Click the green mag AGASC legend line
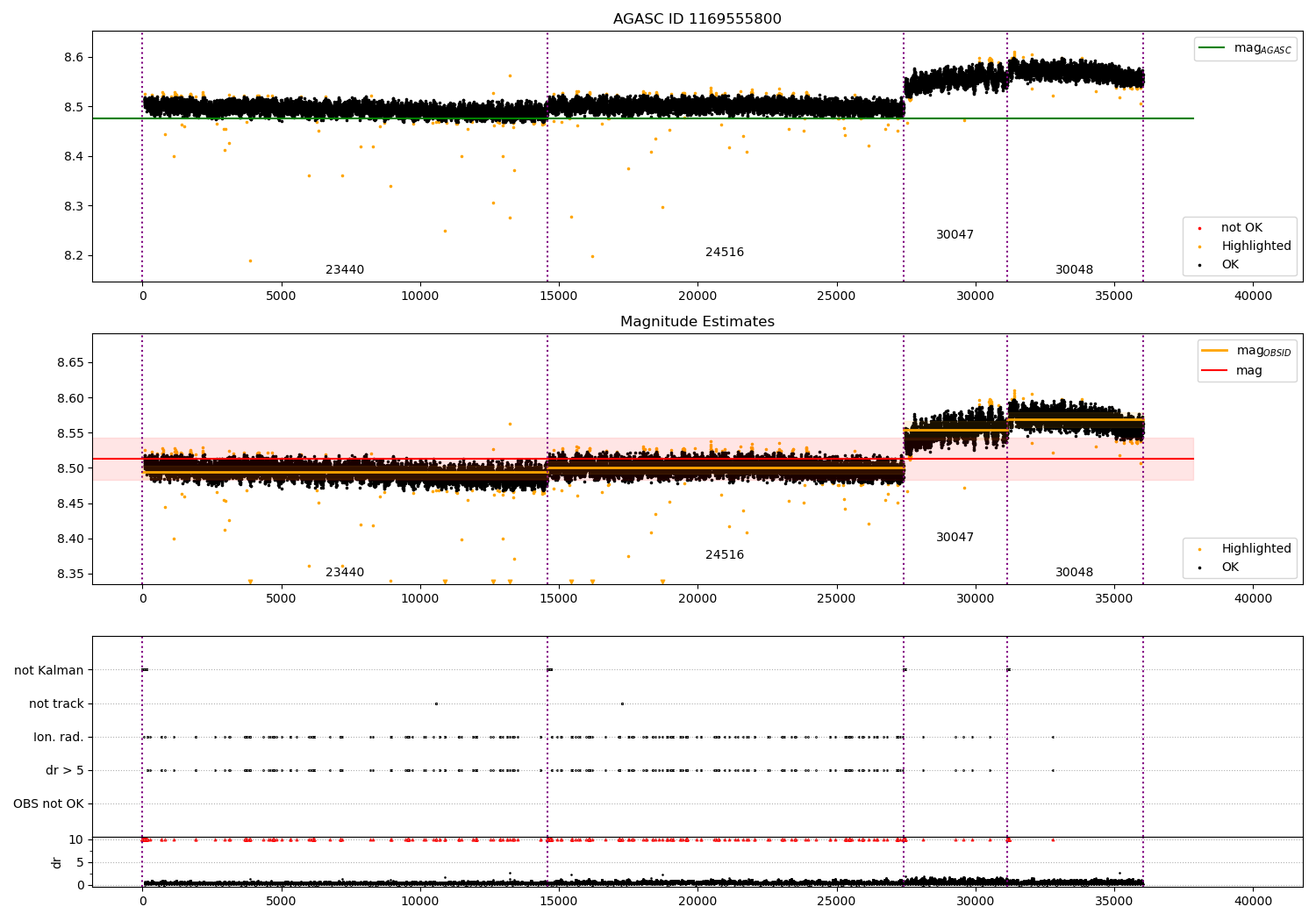This screenshot has height=921, width=1316. (x=1212, y=48)
